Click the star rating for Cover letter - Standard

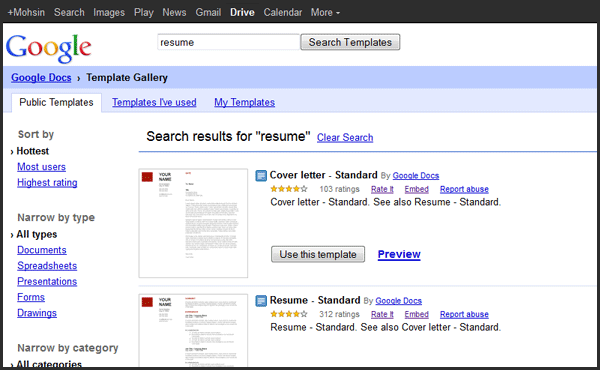pos(289,189)
